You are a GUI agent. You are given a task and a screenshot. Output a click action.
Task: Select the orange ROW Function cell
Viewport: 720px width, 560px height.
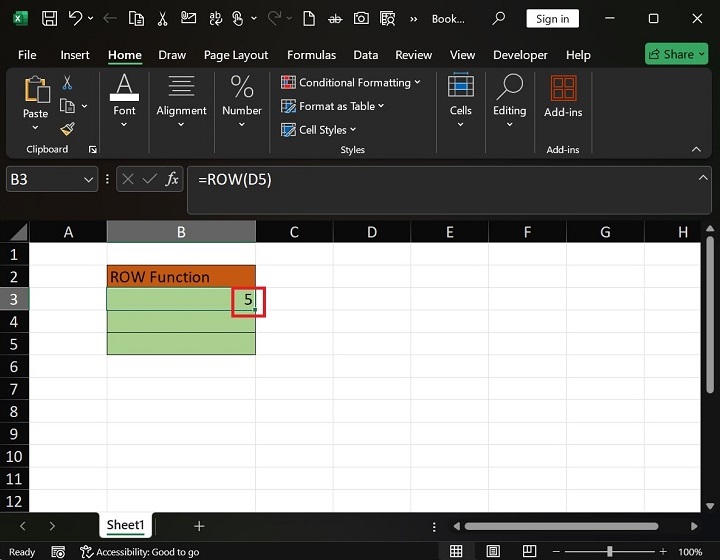point(181,277)
